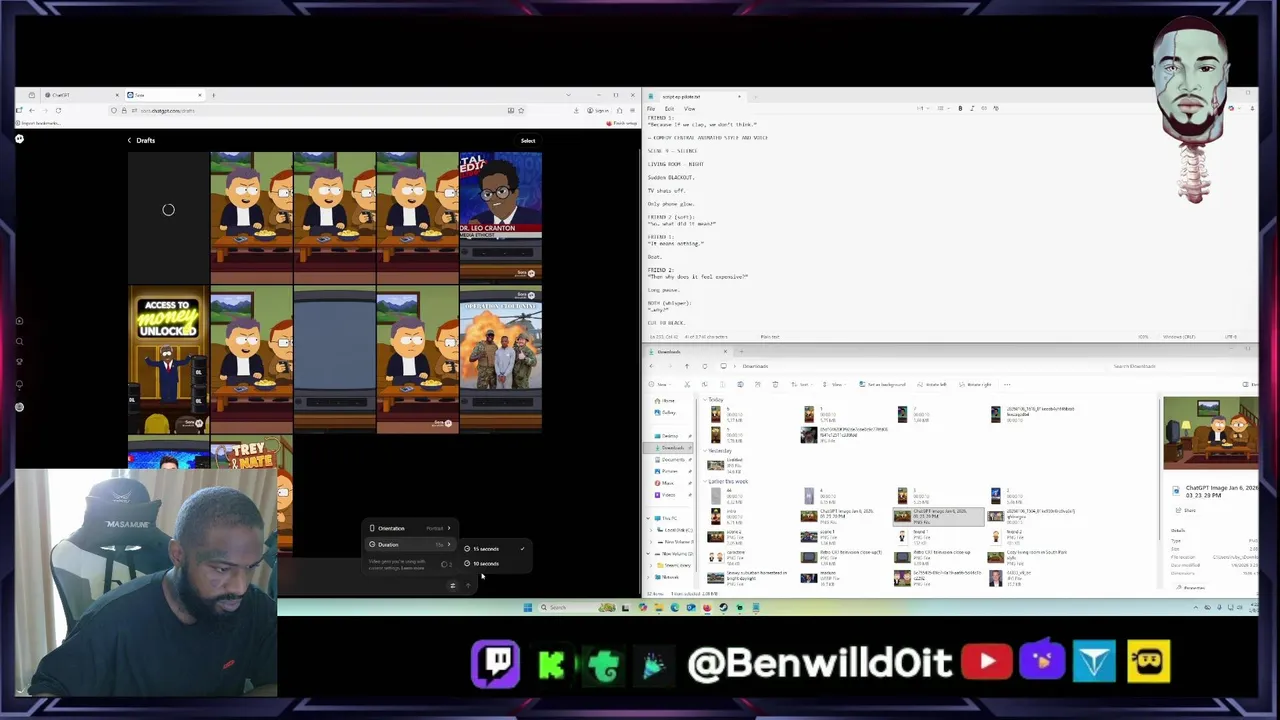Click the Select button in Drafts
The width and height of the screenshot is (1280, 720).
(x=528, y=141)
